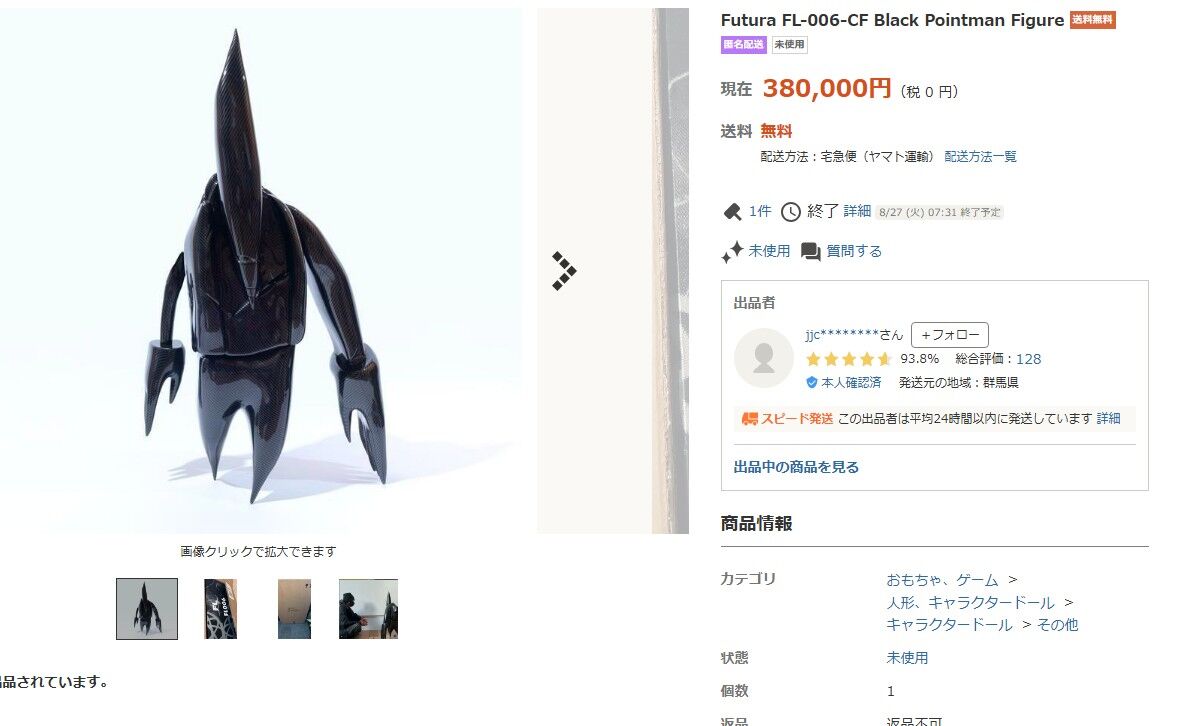Open 人形、キャラクタードール category link
The height and width of the screenshot is (726, 1178).
(971, 602)
